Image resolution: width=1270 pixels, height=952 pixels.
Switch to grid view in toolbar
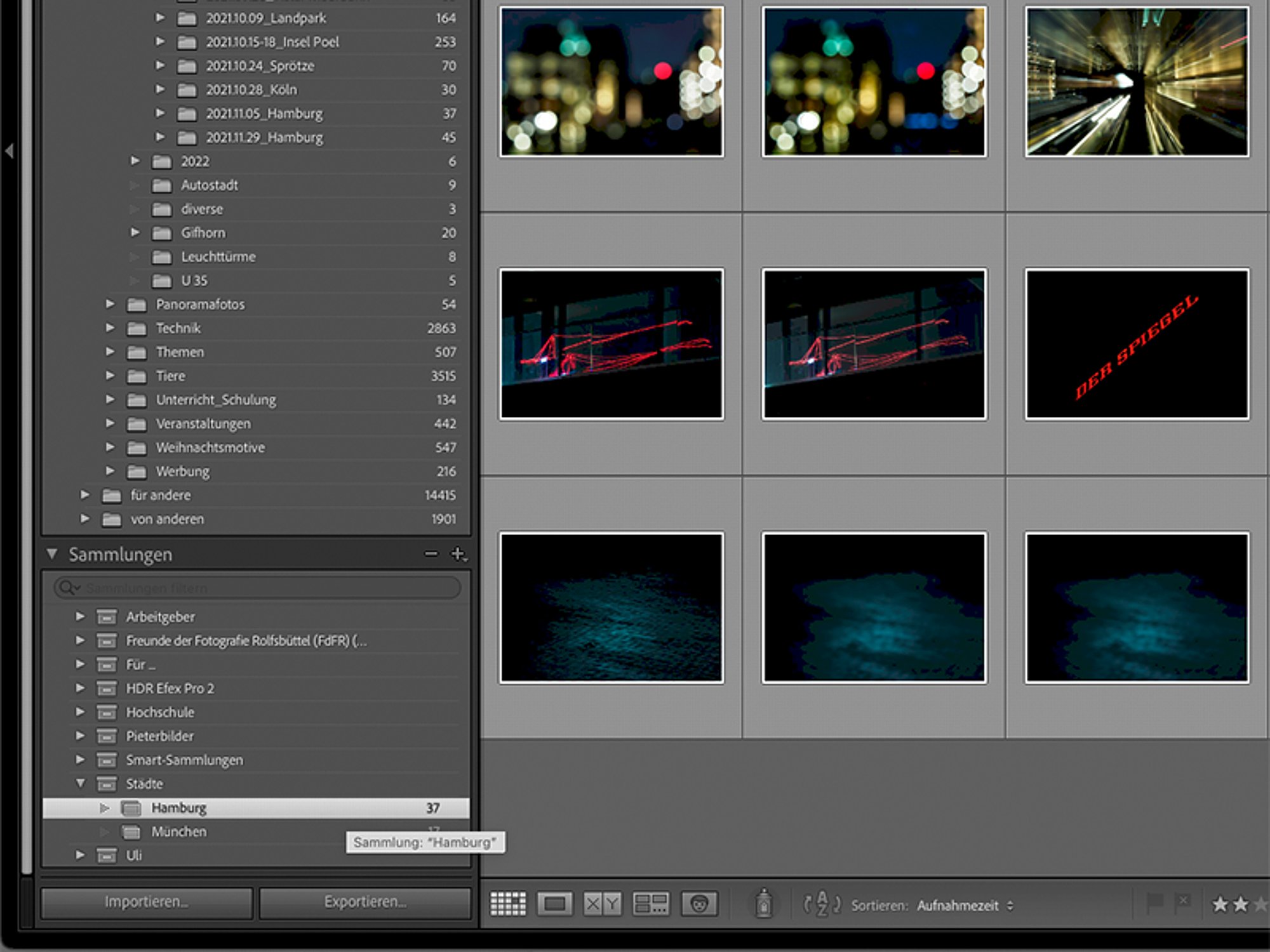point(508,904)
